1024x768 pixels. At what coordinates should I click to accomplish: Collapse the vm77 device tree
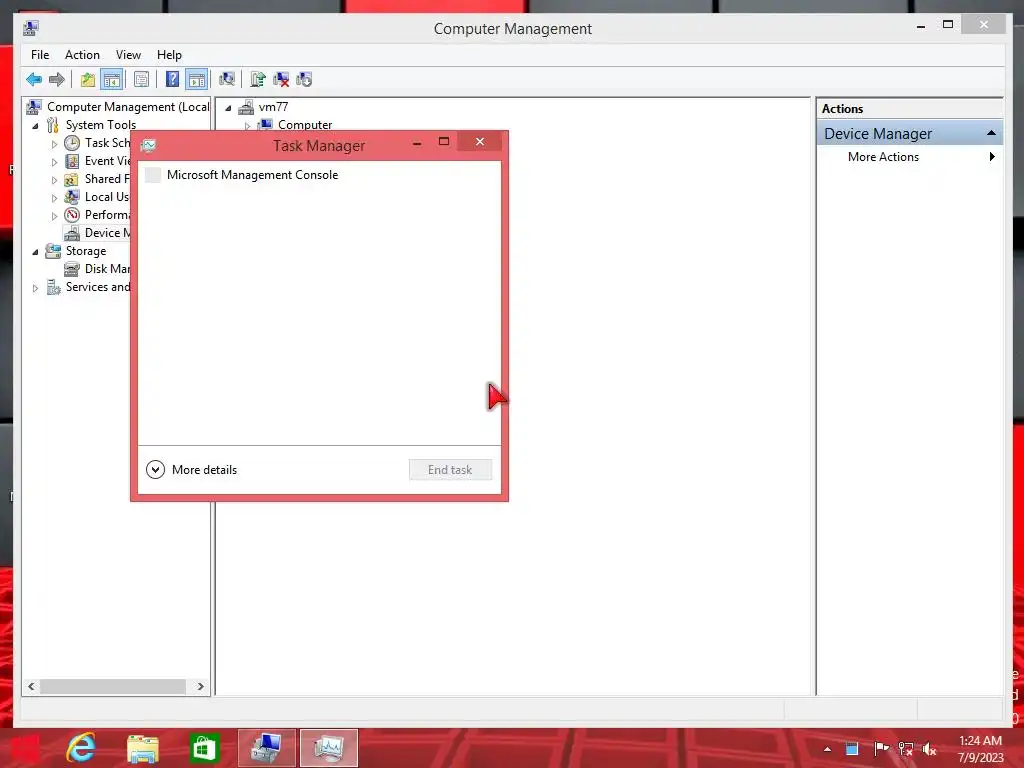point(228,108)
